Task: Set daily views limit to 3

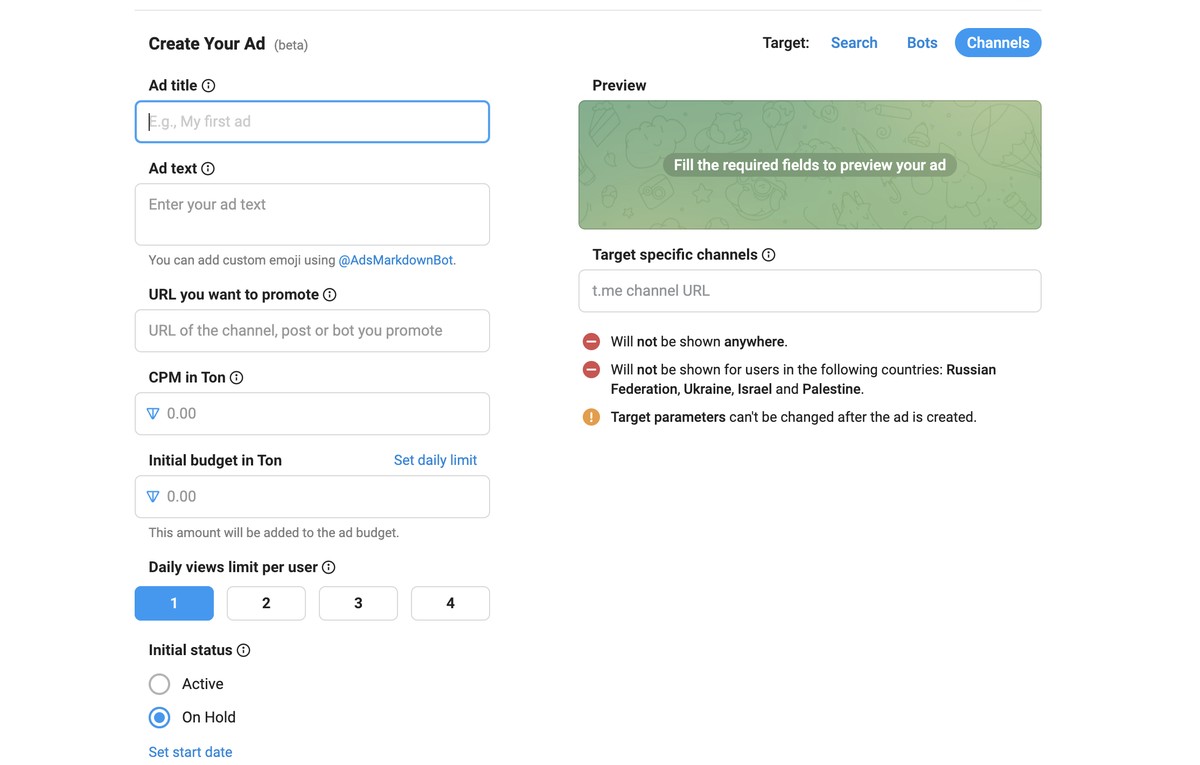Action: 358,603
